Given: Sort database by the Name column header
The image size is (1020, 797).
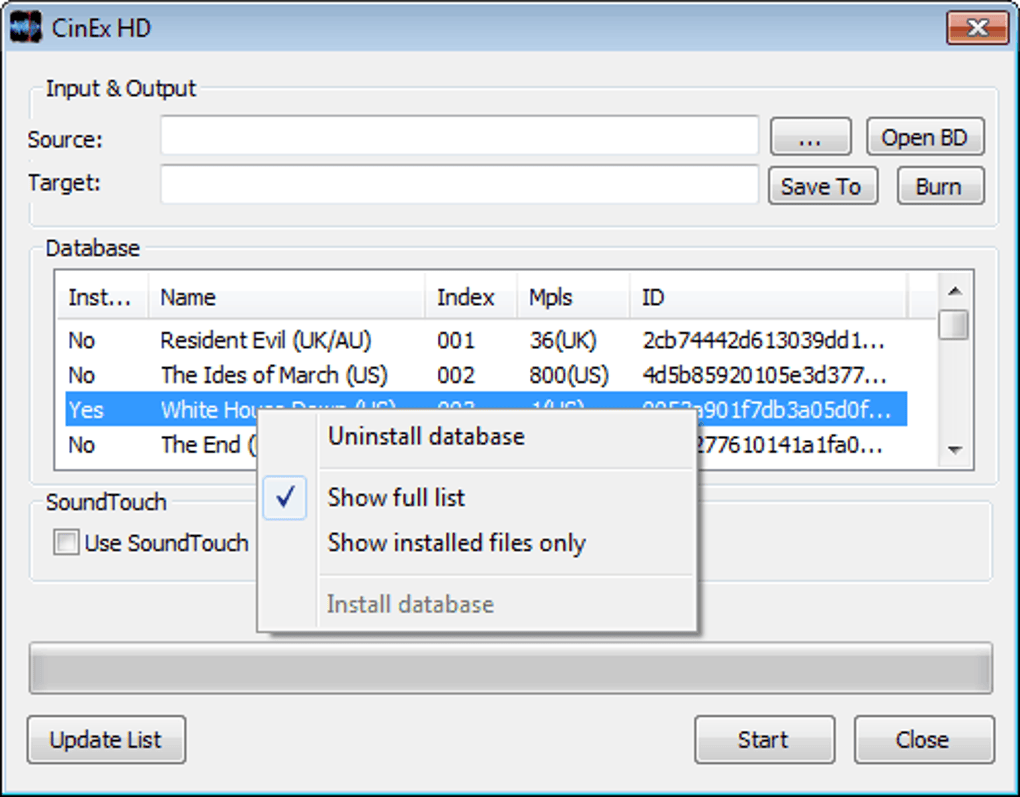Looking at the screenshot, I should point(287,297).
